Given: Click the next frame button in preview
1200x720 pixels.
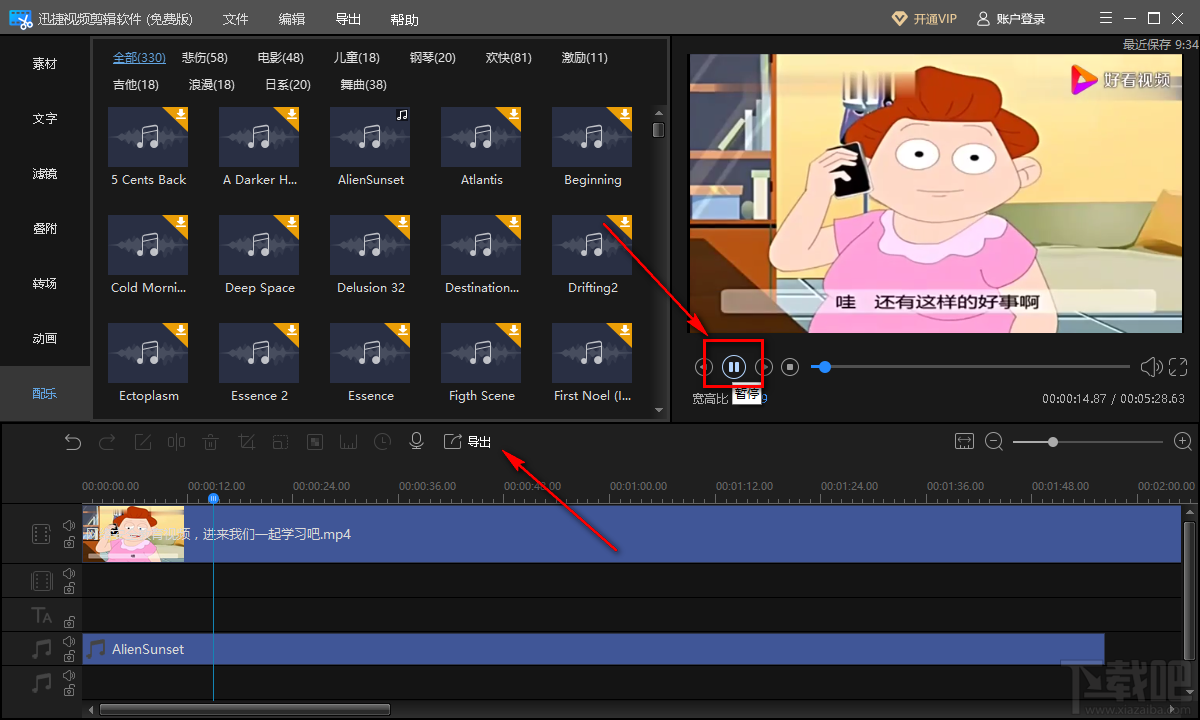Looking at the screenshot, I should click(764, 367).
